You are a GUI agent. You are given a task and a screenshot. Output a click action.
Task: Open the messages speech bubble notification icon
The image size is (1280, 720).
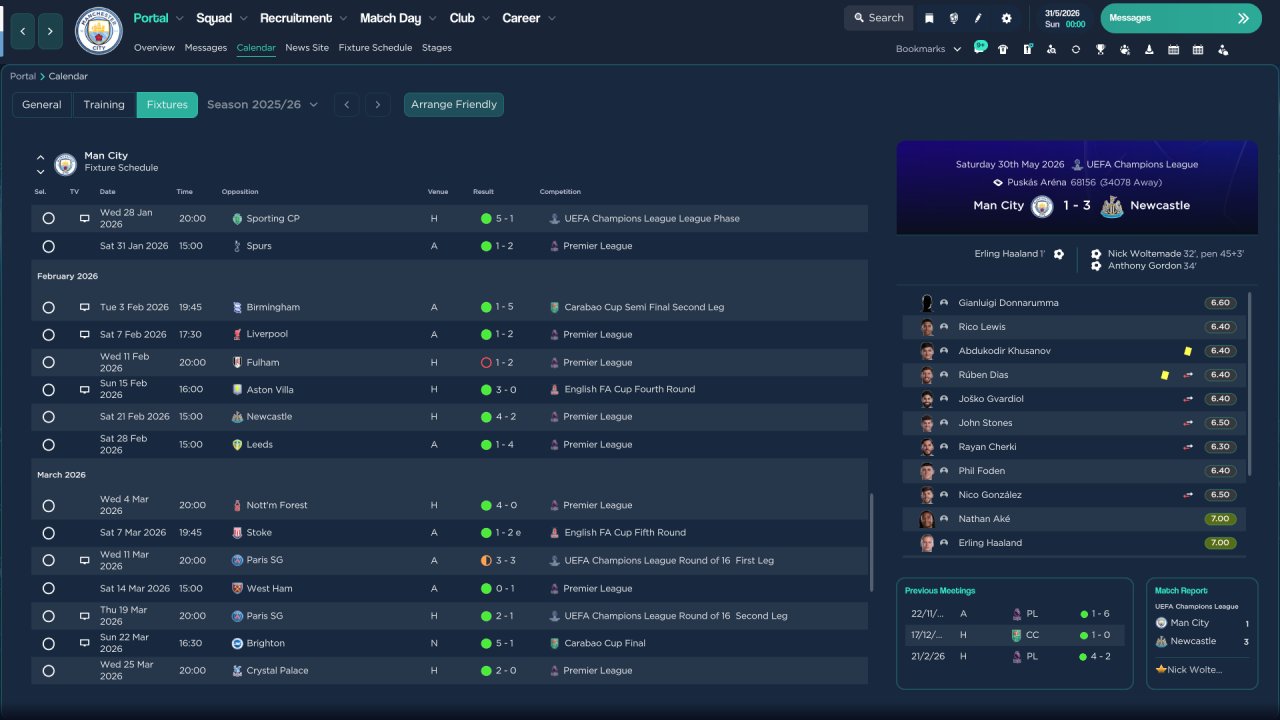pyautogui.click(x=980, y=48)
